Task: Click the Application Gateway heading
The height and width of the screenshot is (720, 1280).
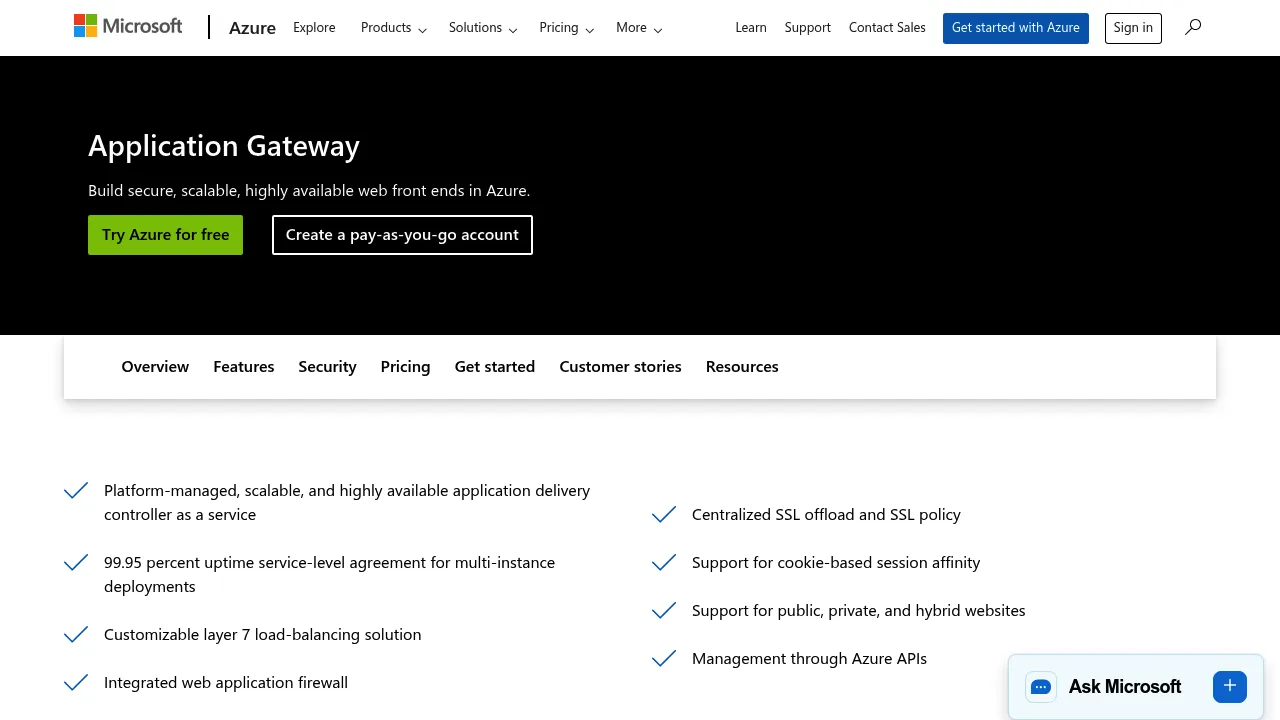Action: (224, 146)
